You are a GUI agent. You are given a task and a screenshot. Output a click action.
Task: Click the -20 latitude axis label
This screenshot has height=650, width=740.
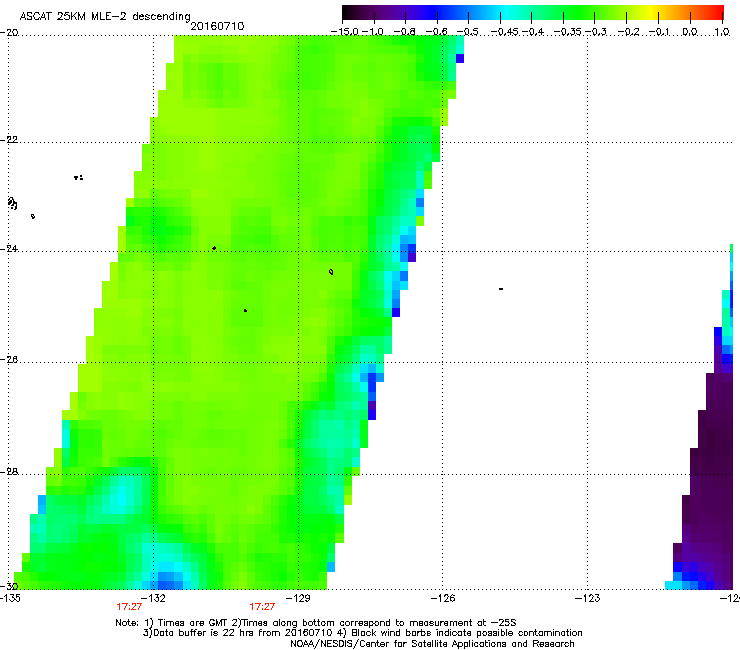[x=9, y=32]
